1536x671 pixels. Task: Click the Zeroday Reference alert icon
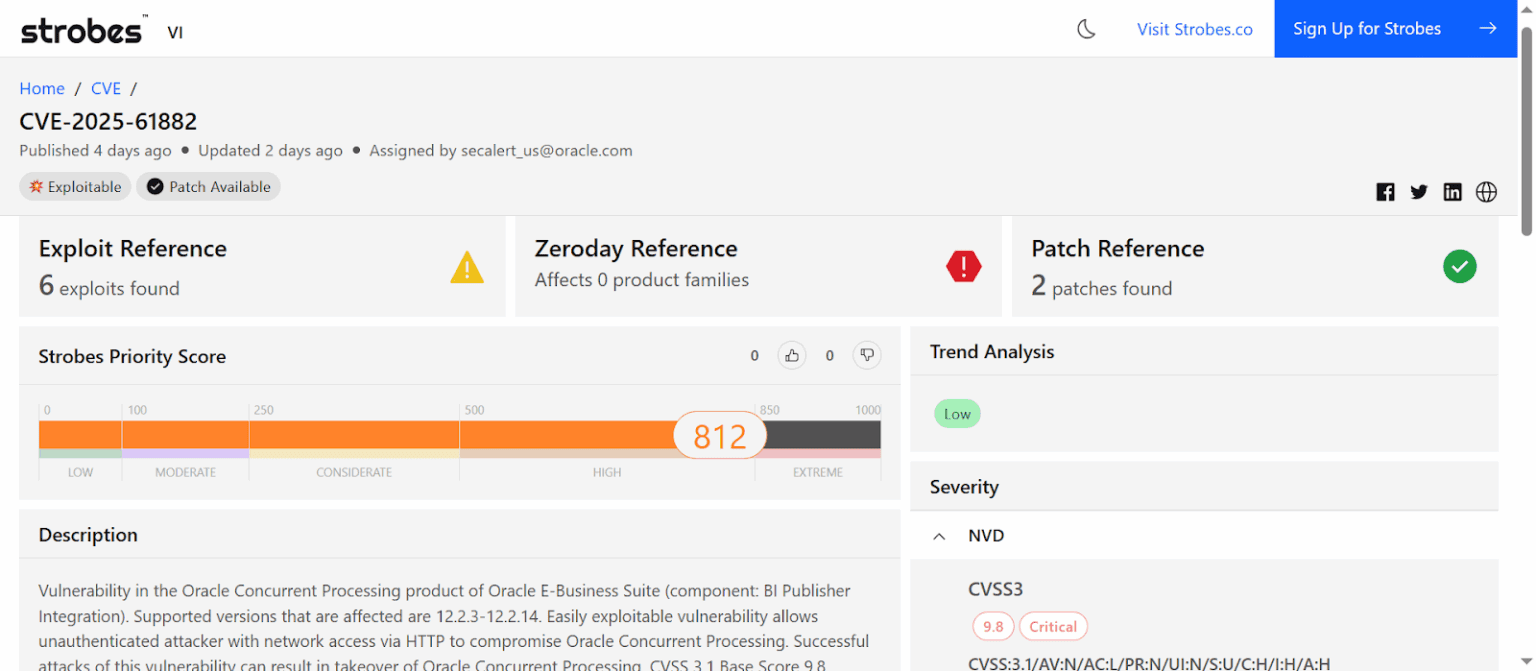[x=963, y=266]
